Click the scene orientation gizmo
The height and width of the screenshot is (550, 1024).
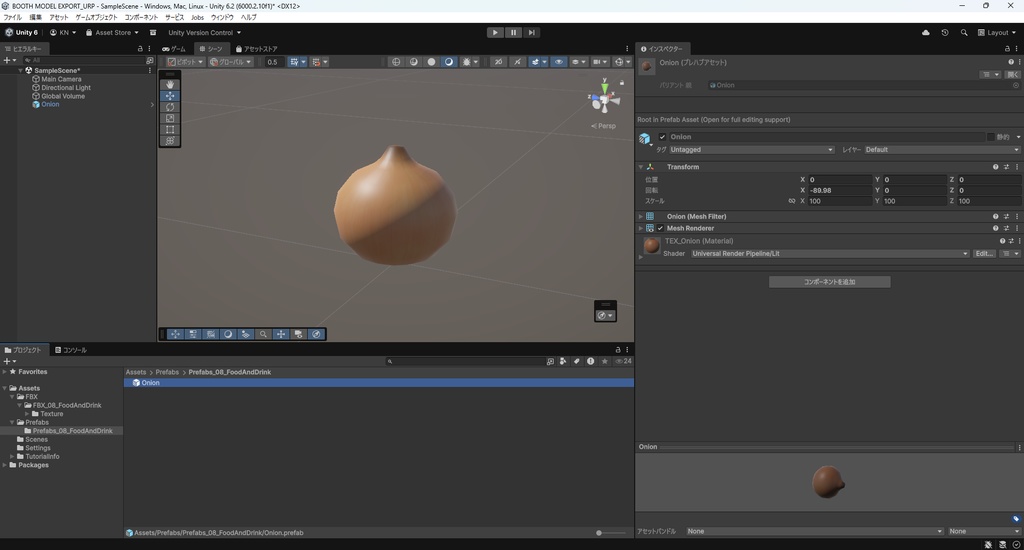[x=604, y=100]
